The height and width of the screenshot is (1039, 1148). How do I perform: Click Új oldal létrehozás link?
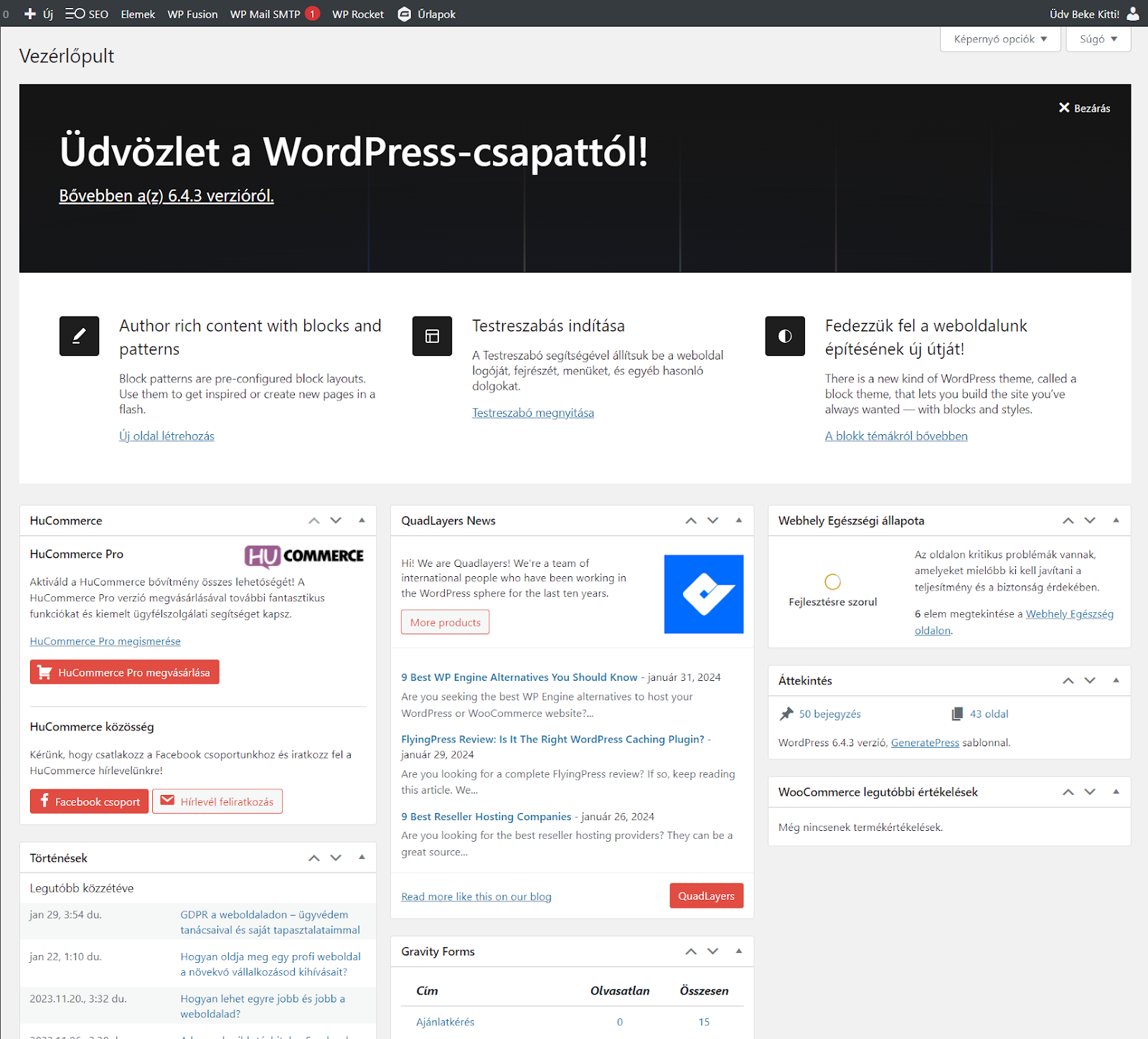tap(166, 436)
